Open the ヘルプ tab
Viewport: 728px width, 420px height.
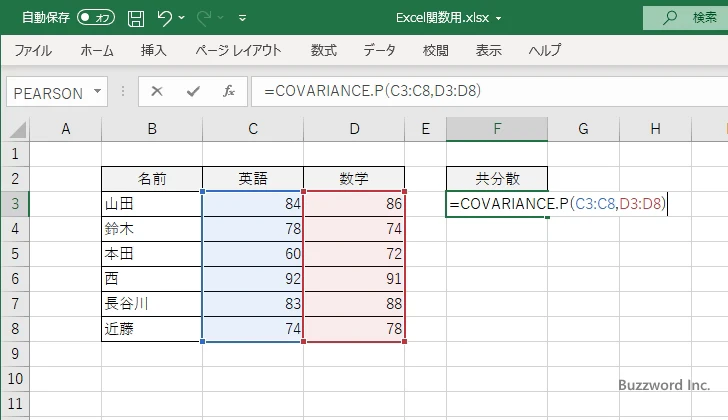click(x=545, y=50)
